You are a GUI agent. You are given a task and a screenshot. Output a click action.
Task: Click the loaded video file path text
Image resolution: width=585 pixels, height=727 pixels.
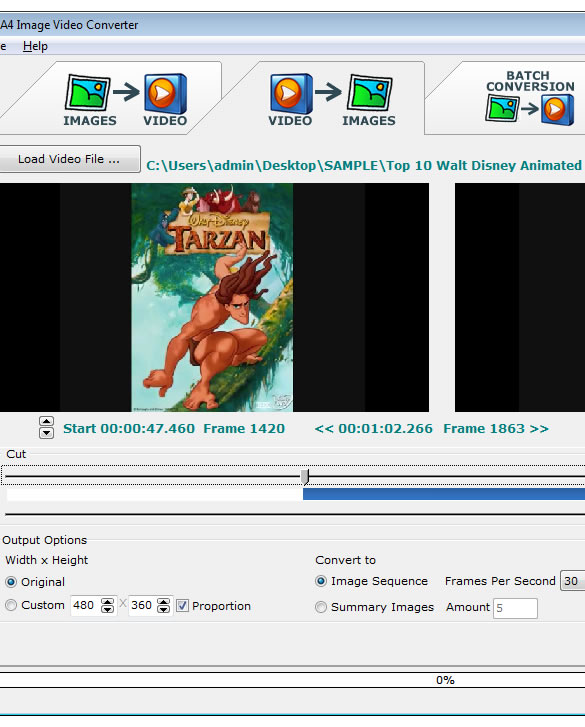364,166
